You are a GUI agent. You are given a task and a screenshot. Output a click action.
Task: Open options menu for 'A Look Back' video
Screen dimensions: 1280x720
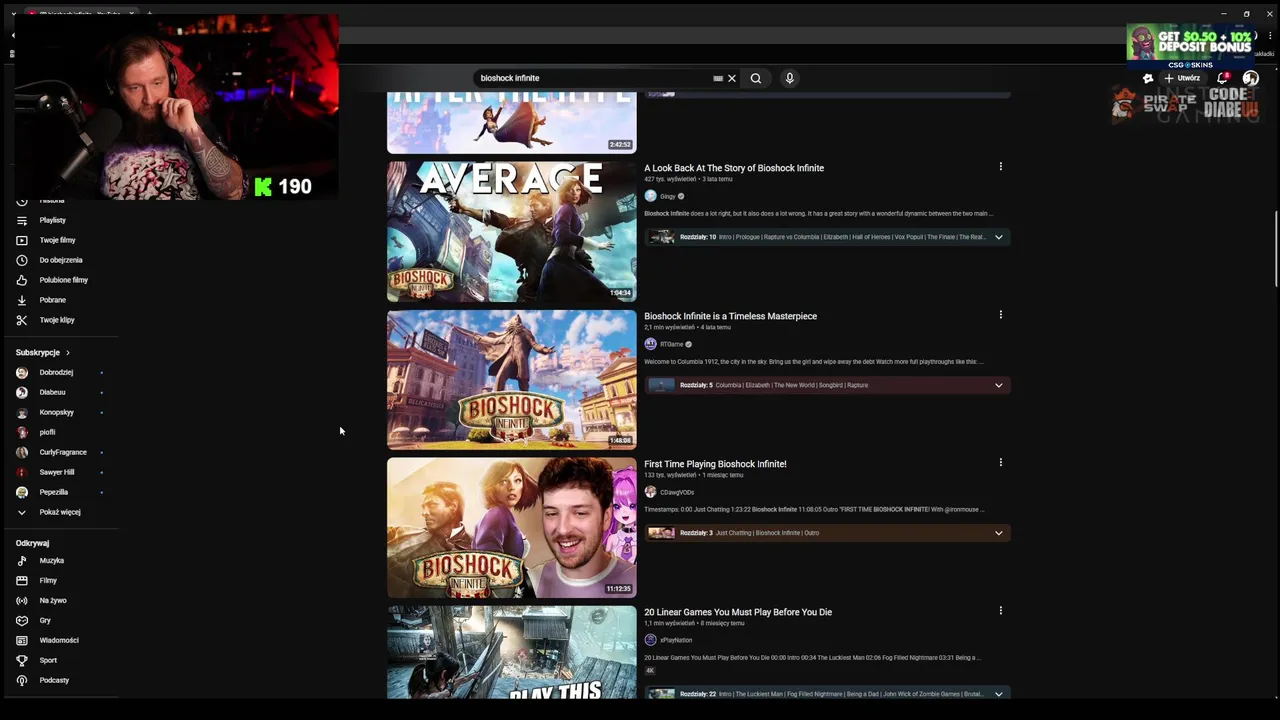pyautogui.click(x=1000, y=167)
